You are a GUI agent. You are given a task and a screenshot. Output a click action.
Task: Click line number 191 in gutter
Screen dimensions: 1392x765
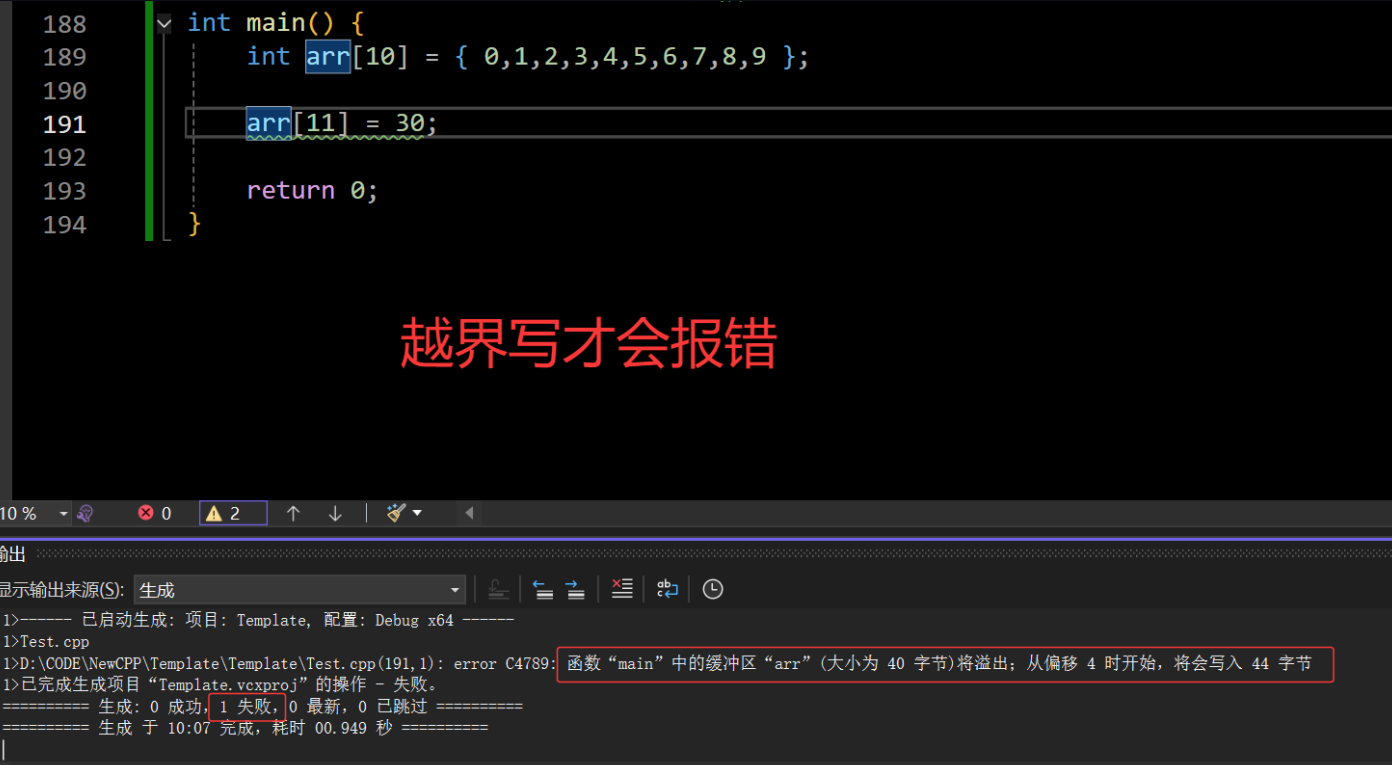65,124
